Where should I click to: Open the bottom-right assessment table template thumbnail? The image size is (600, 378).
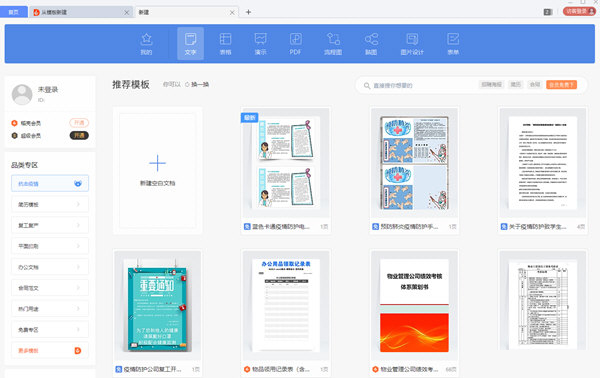[x=543, y=300]
